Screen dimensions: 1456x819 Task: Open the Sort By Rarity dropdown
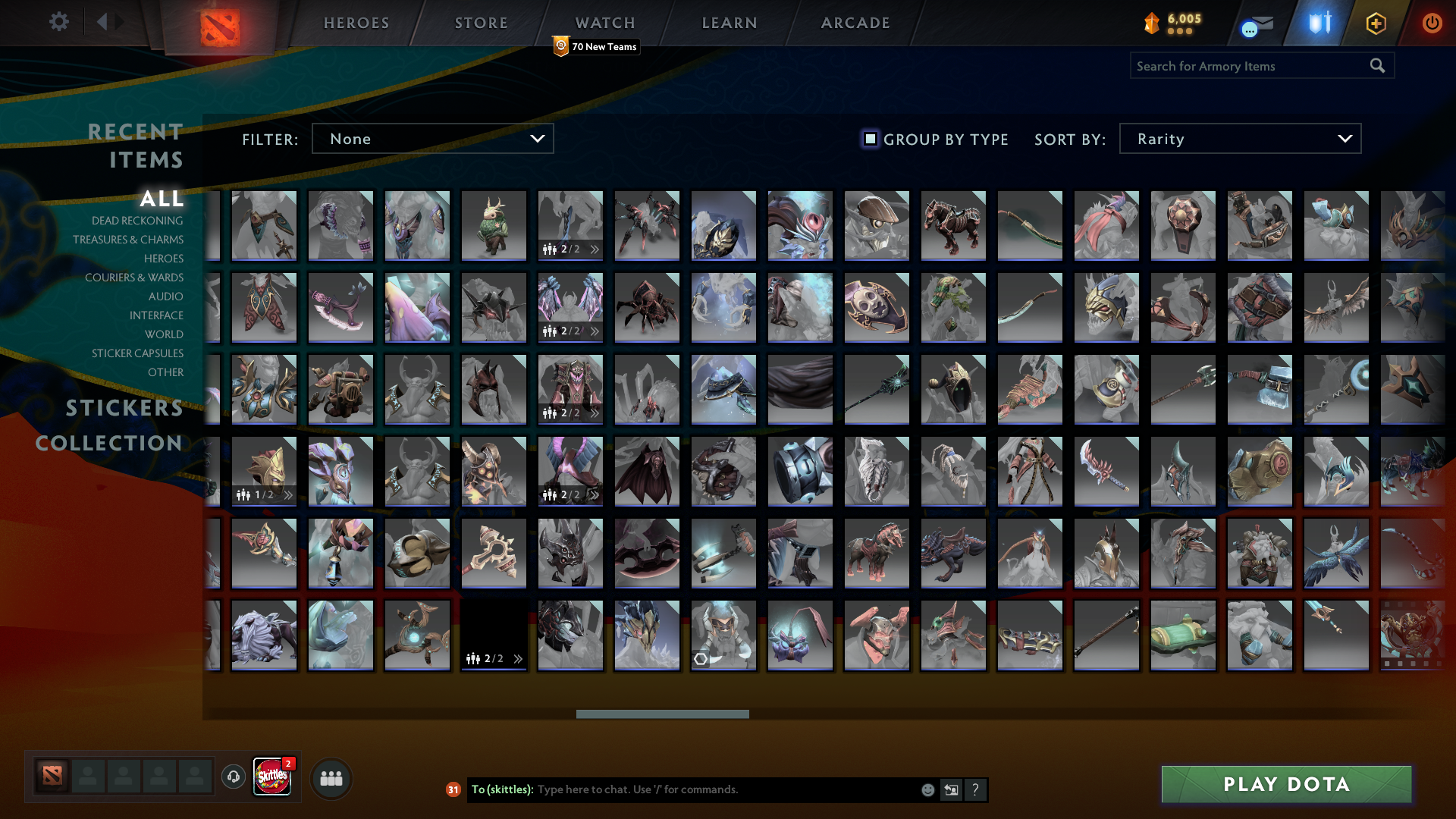pos(1239,139)
